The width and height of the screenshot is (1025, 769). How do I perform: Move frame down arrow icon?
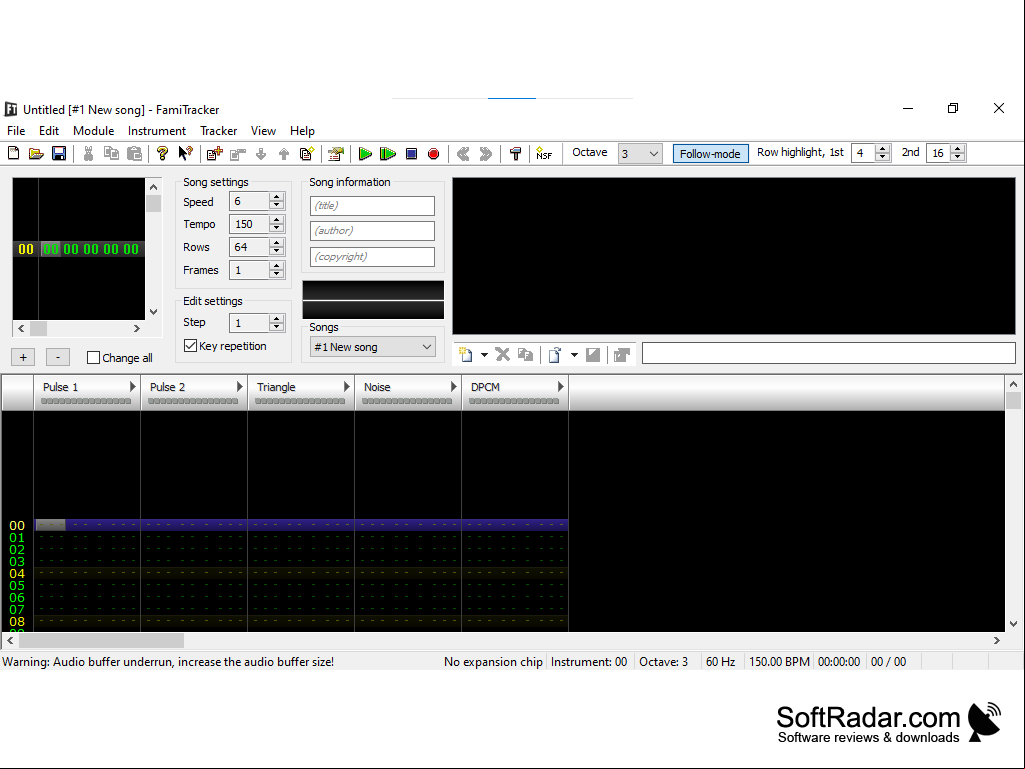tap(261, 154)
